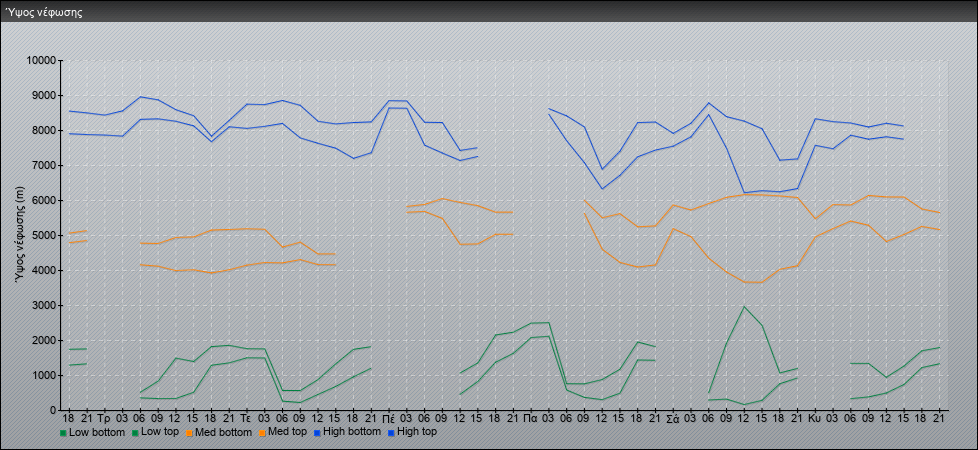Click the 'Σά' day label on the time axis
The image size is (978, 450).
pos(673,418)
